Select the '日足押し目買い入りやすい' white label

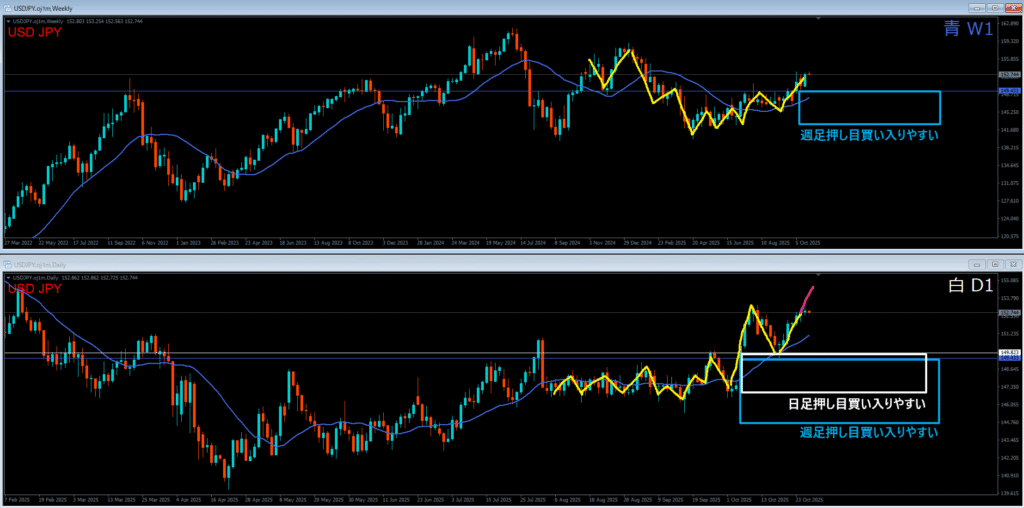coord(857,404)
